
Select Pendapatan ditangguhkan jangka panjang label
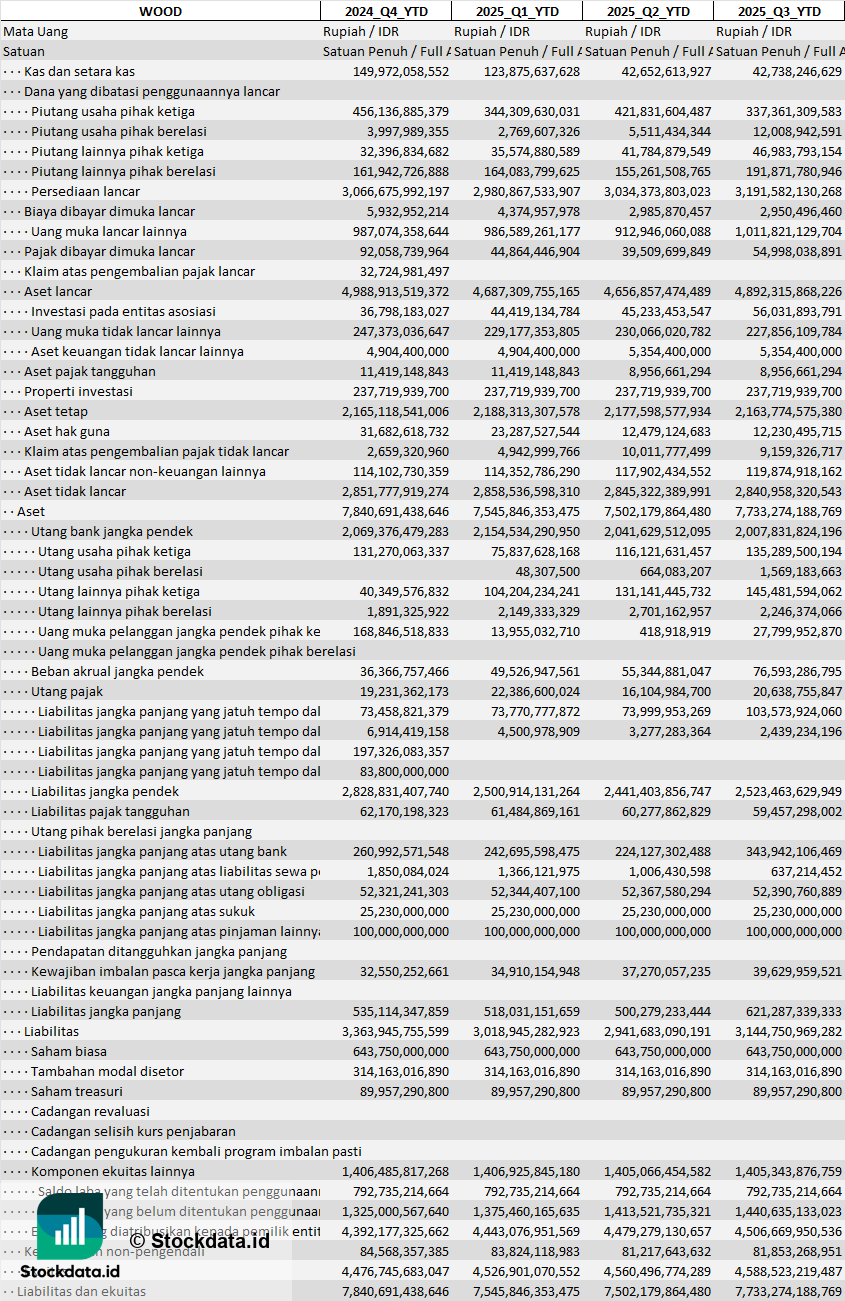[159, 951]
